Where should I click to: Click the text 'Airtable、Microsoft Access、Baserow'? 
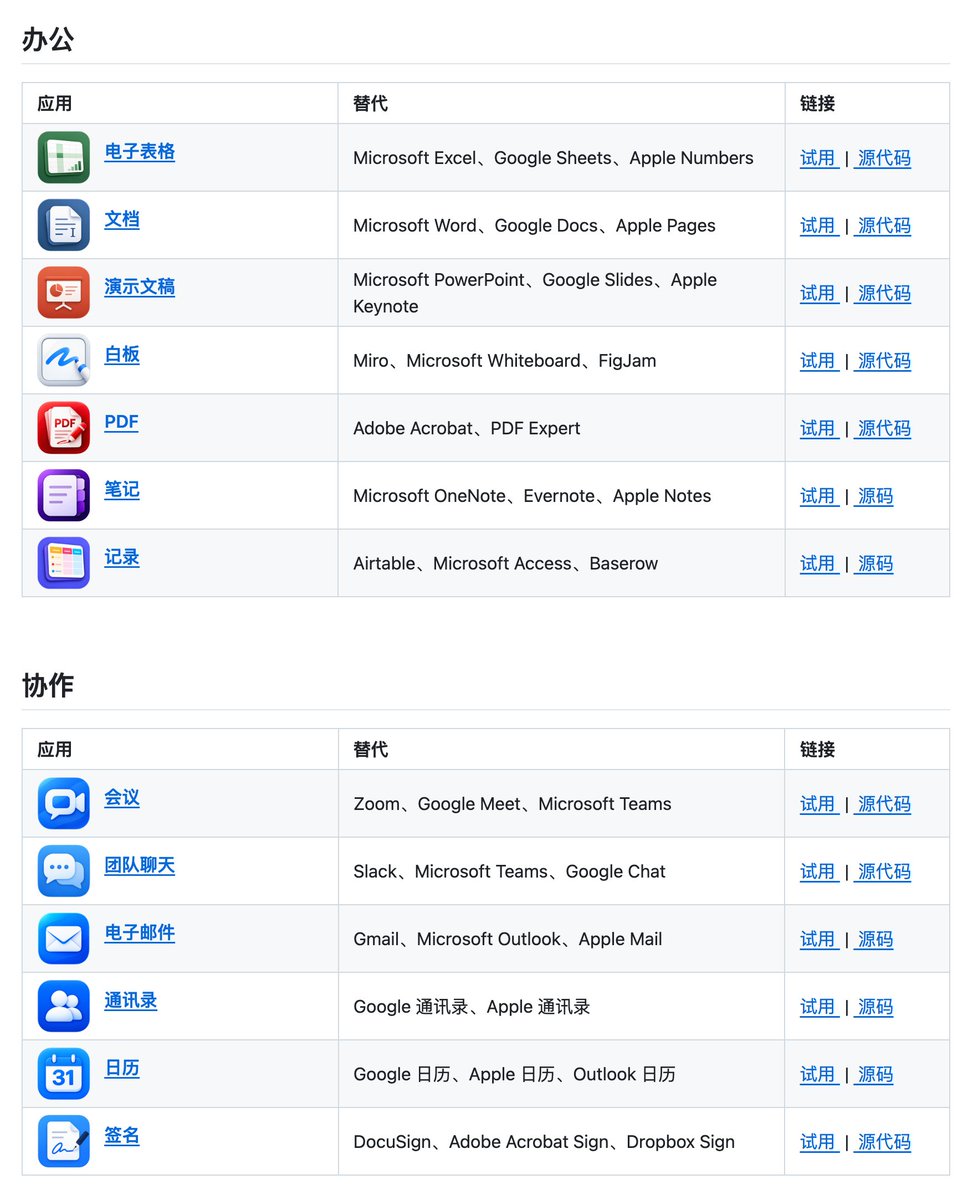point(506,564)
